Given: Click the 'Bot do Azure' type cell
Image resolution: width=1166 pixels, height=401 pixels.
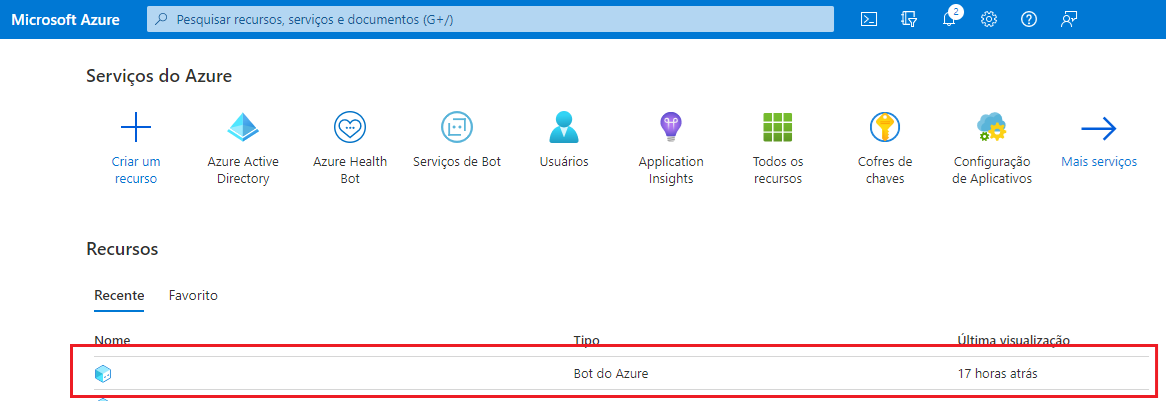Looking at the screenshot, I should [611, 374].
